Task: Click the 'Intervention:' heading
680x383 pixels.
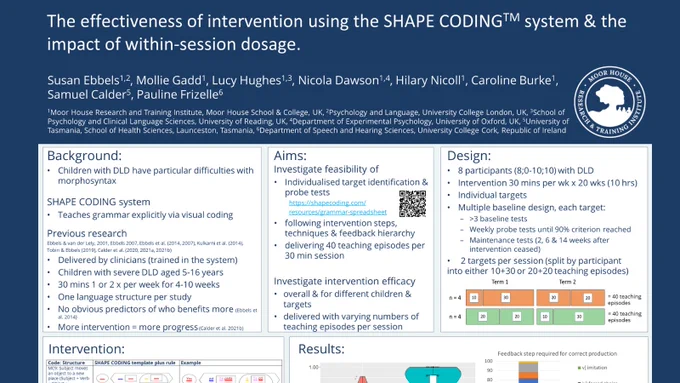Action: tap(86, 349)
